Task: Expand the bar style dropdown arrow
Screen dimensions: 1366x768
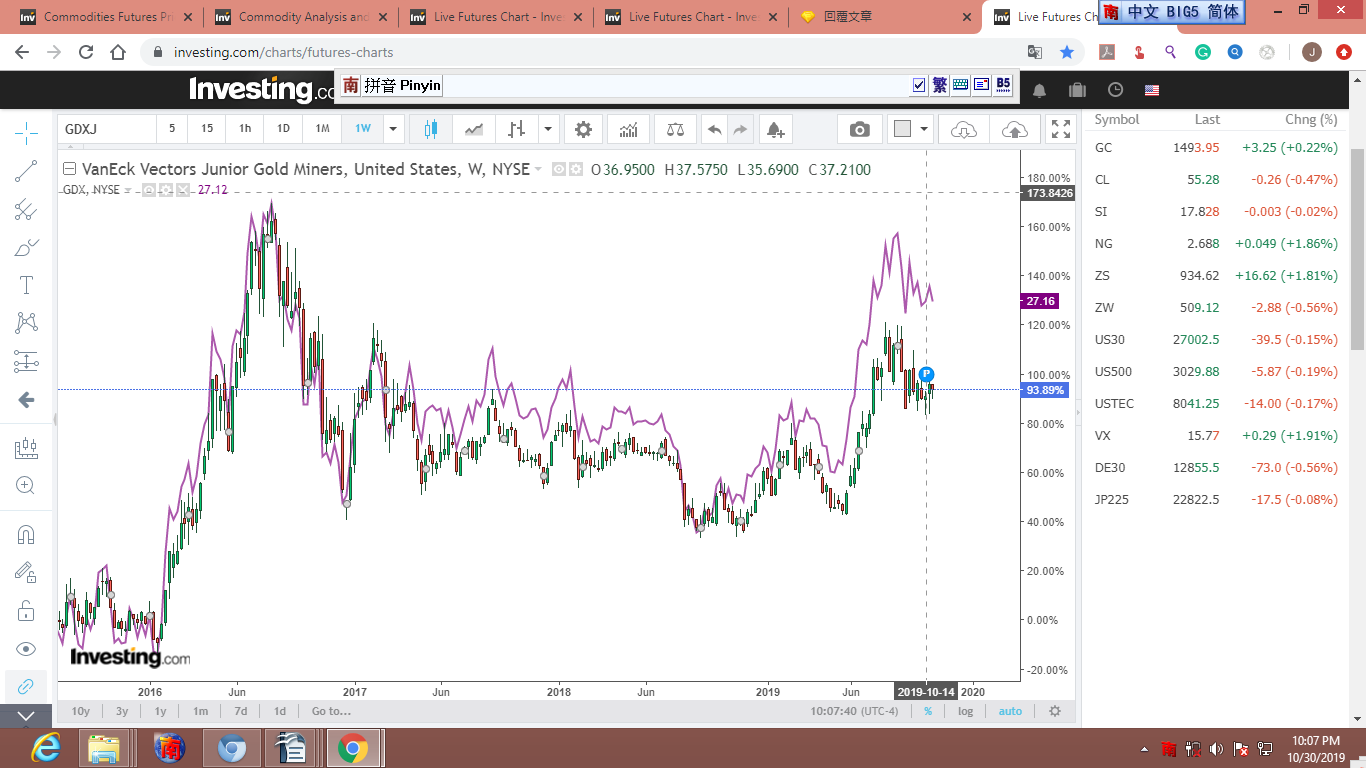Action: 548,129
